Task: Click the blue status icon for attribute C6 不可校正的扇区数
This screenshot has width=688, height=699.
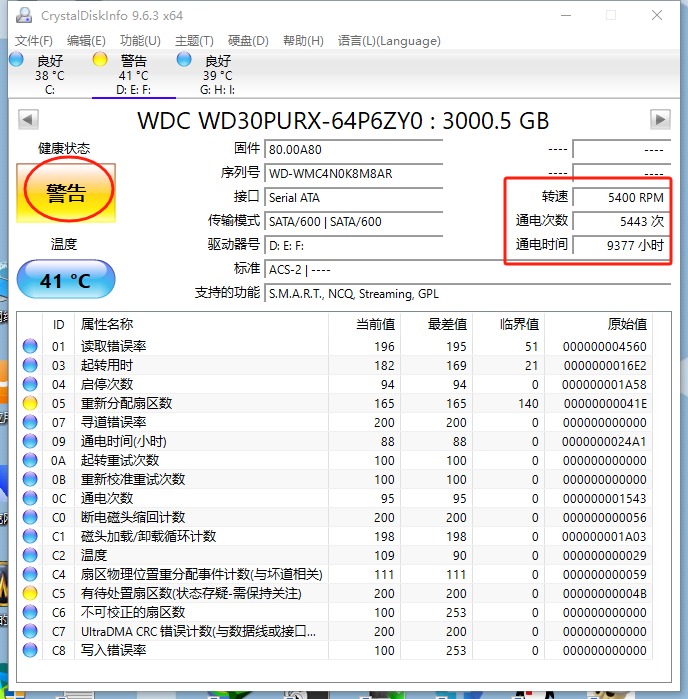Action: 30,612
